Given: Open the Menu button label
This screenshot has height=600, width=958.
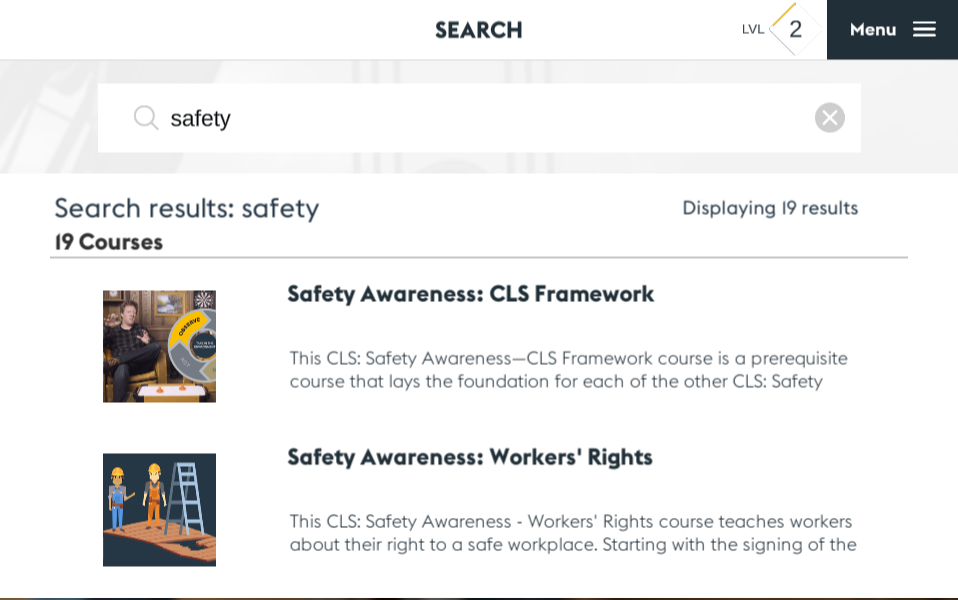Looking at the screenshot, I should (873, 30).
